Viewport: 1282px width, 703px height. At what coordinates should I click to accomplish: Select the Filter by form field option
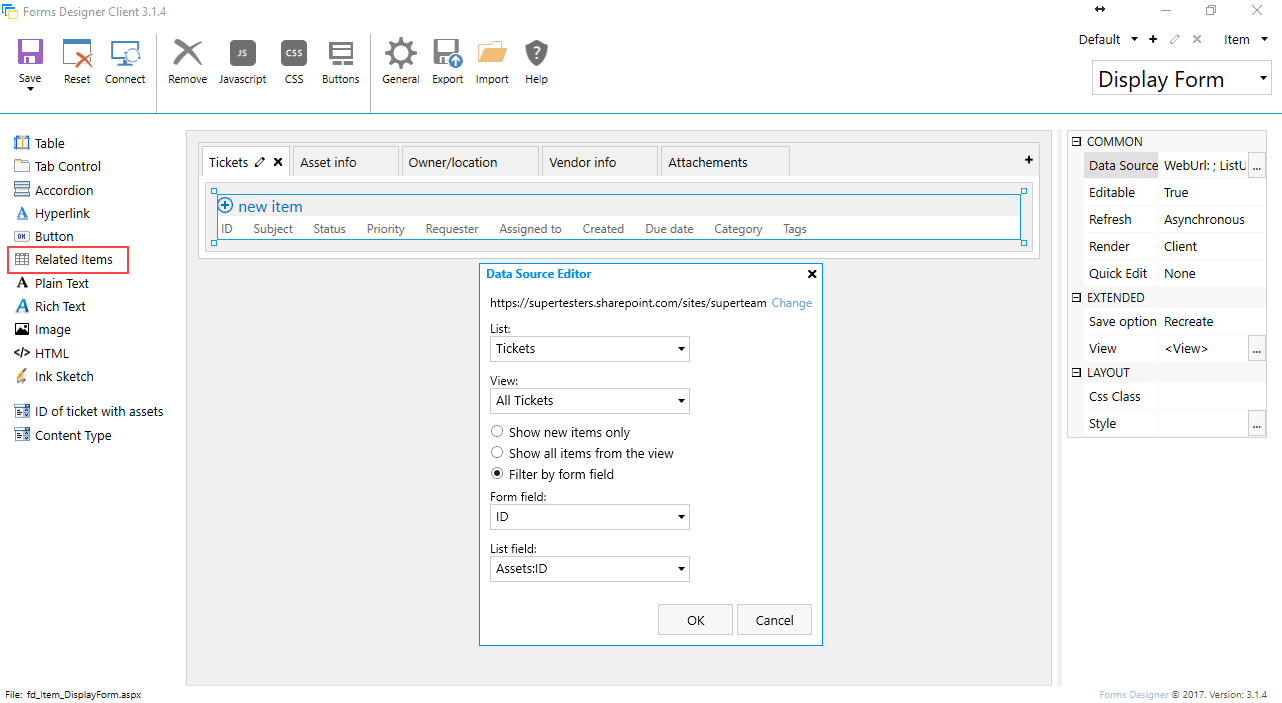(x=497, y=474)
